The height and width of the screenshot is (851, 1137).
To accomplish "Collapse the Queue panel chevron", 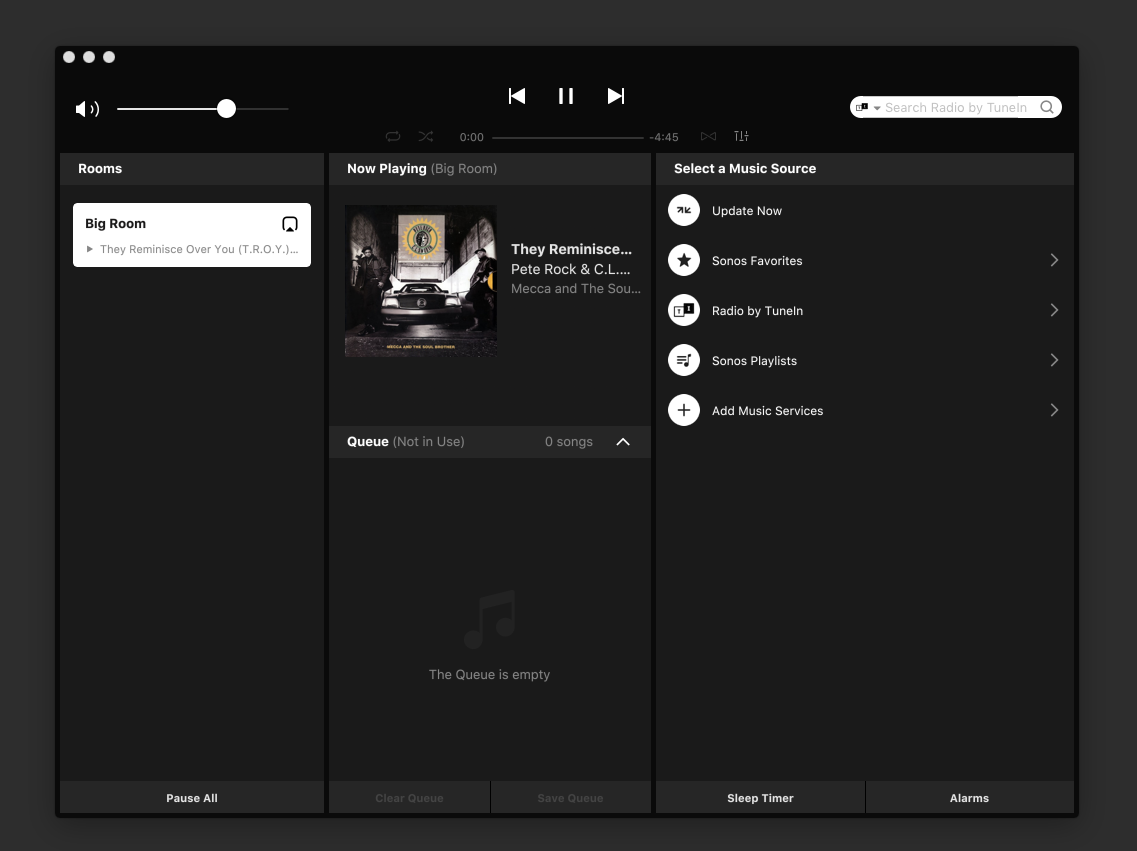I will coord(623,441).
